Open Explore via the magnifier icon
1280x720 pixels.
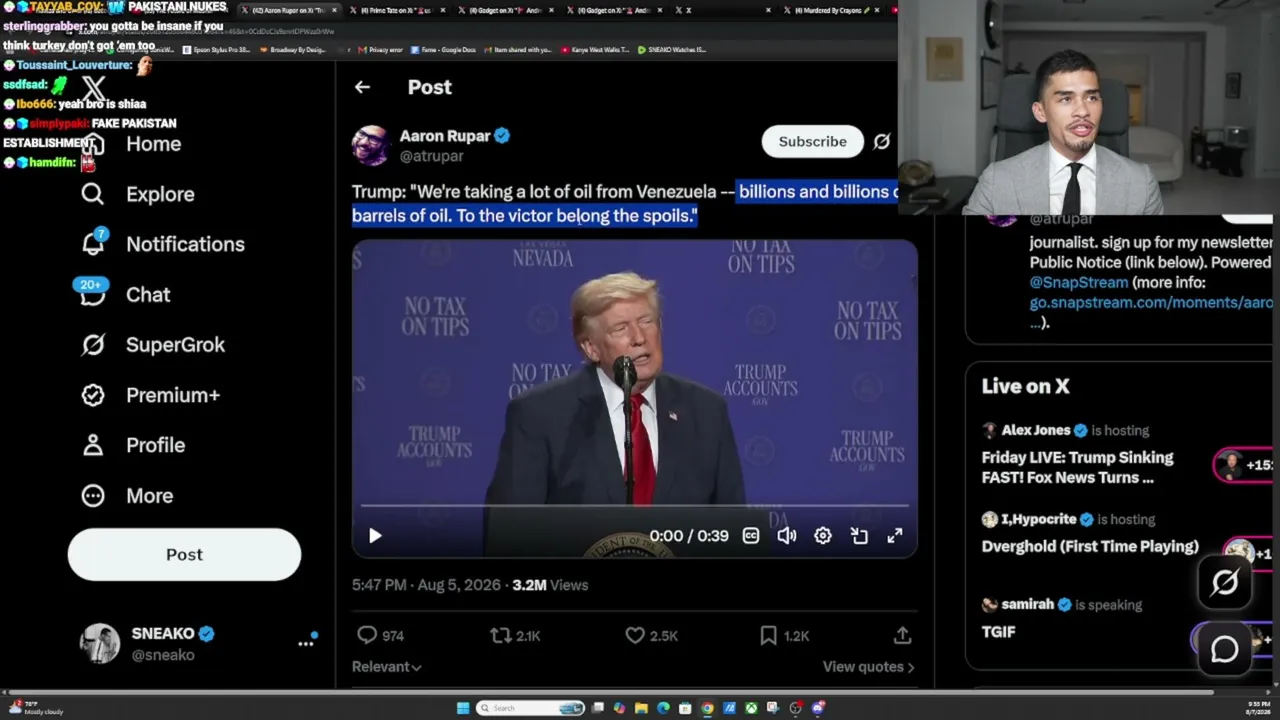pos(93,194)
